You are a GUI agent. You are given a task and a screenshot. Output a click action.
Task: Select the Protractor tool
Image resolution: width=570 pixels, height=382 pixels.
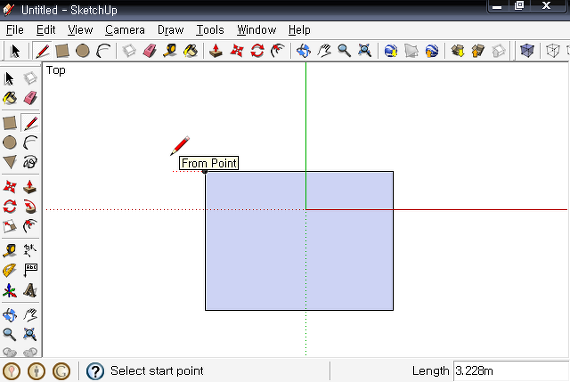[10, 270]
